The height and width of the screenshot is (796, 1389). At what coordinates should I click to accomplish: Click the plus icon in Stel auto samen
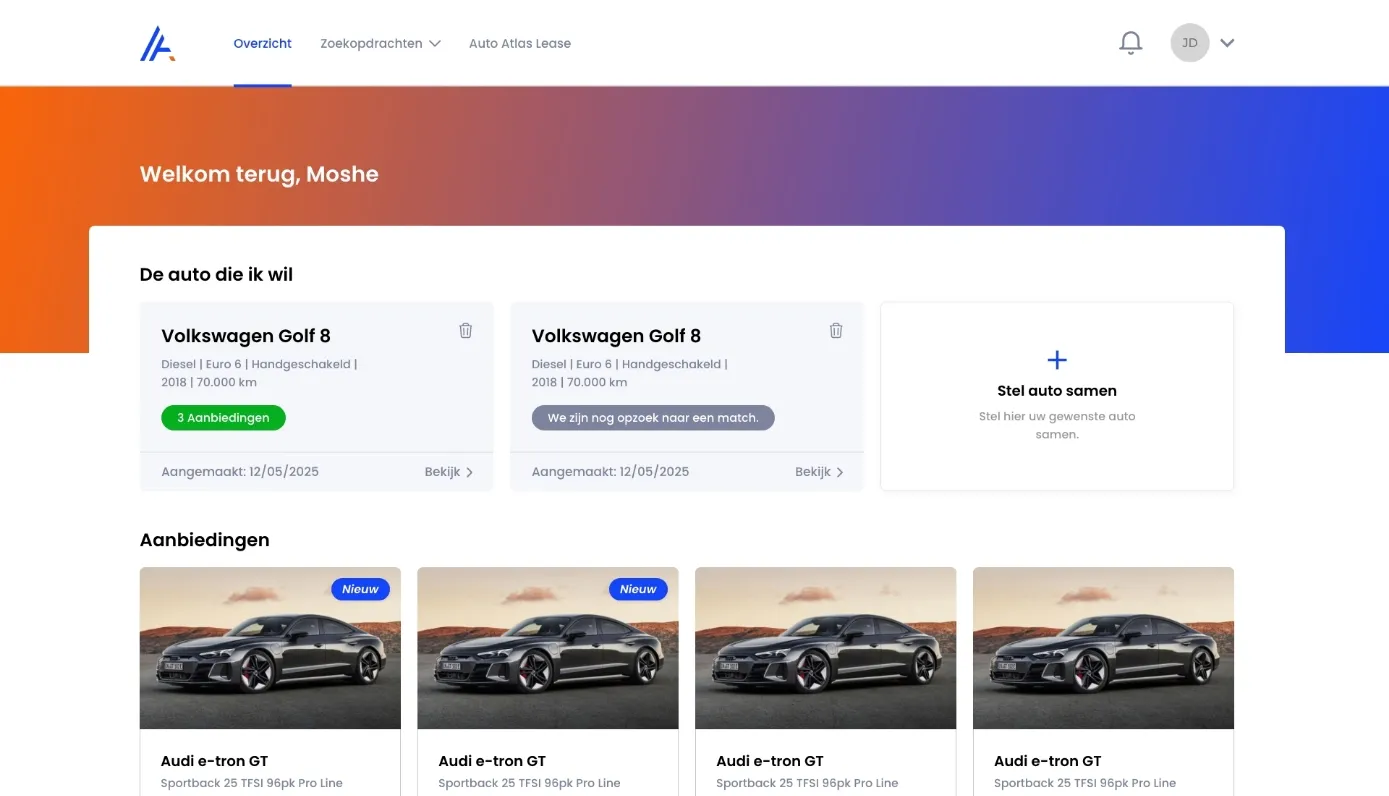(x=1056, y=359)
